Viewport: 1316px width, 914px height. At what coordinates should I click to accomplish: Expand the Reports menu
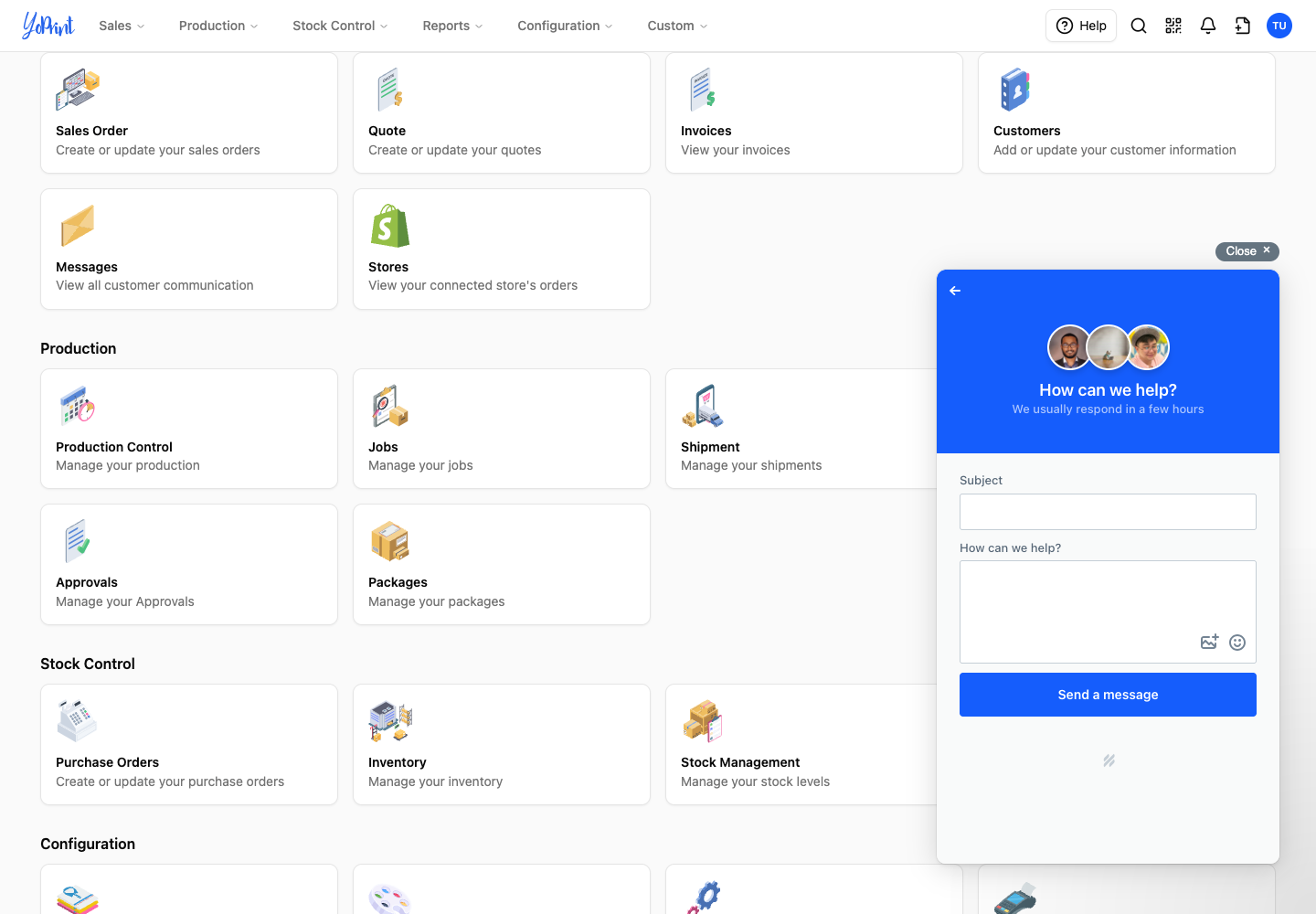click(x=452, y=26)
